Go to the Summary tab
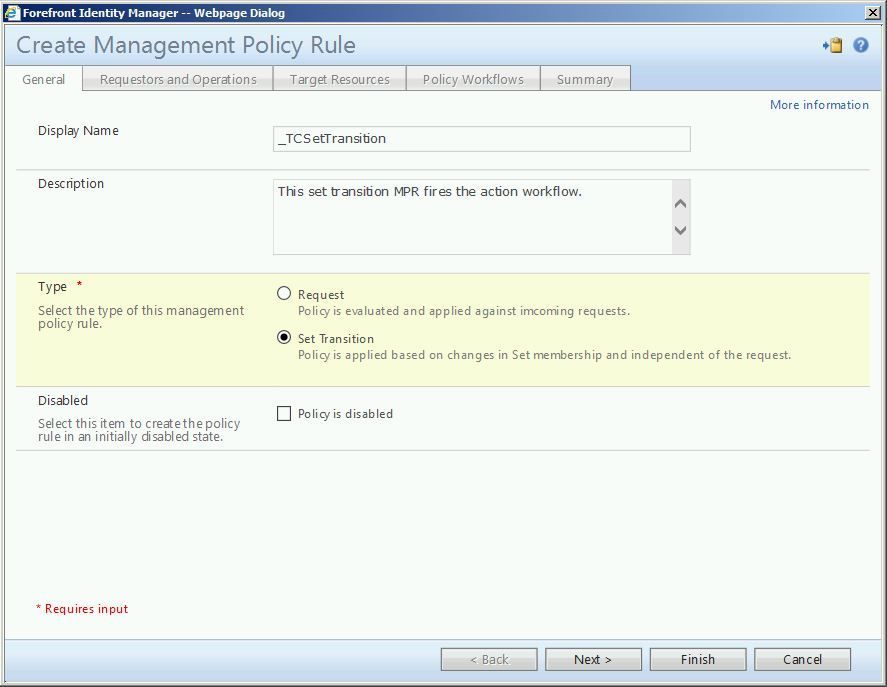887x687 pixels. pos(585,79)
